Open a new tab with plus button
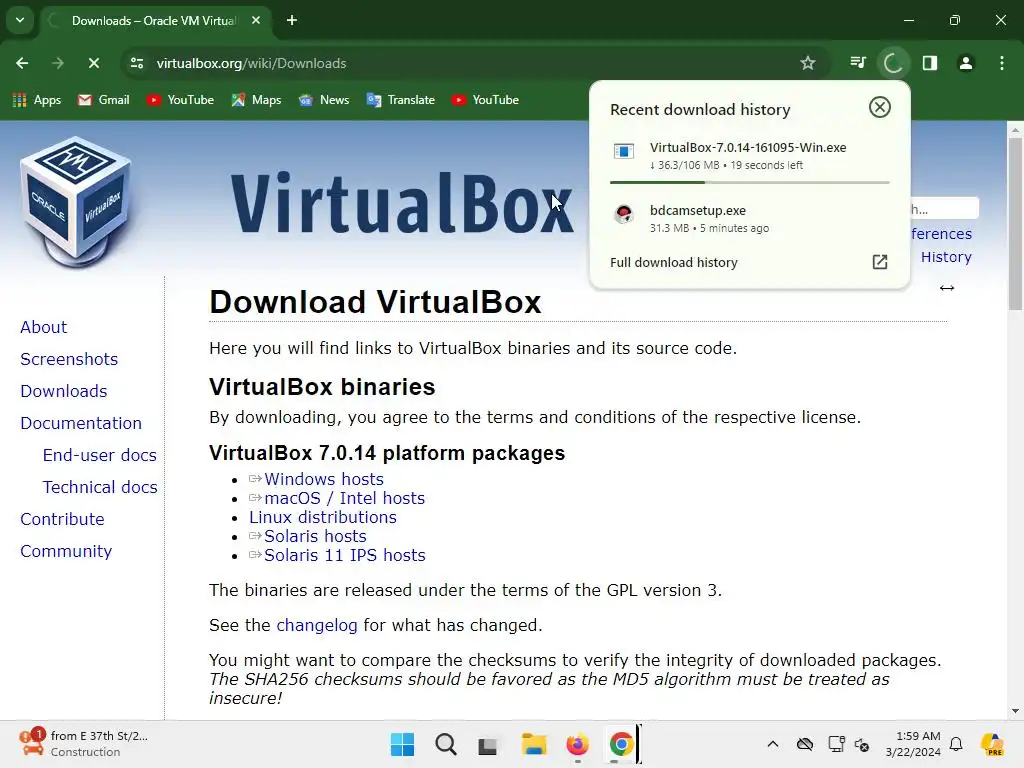This screenshot has height=768, width=1024. coord(292,21)
